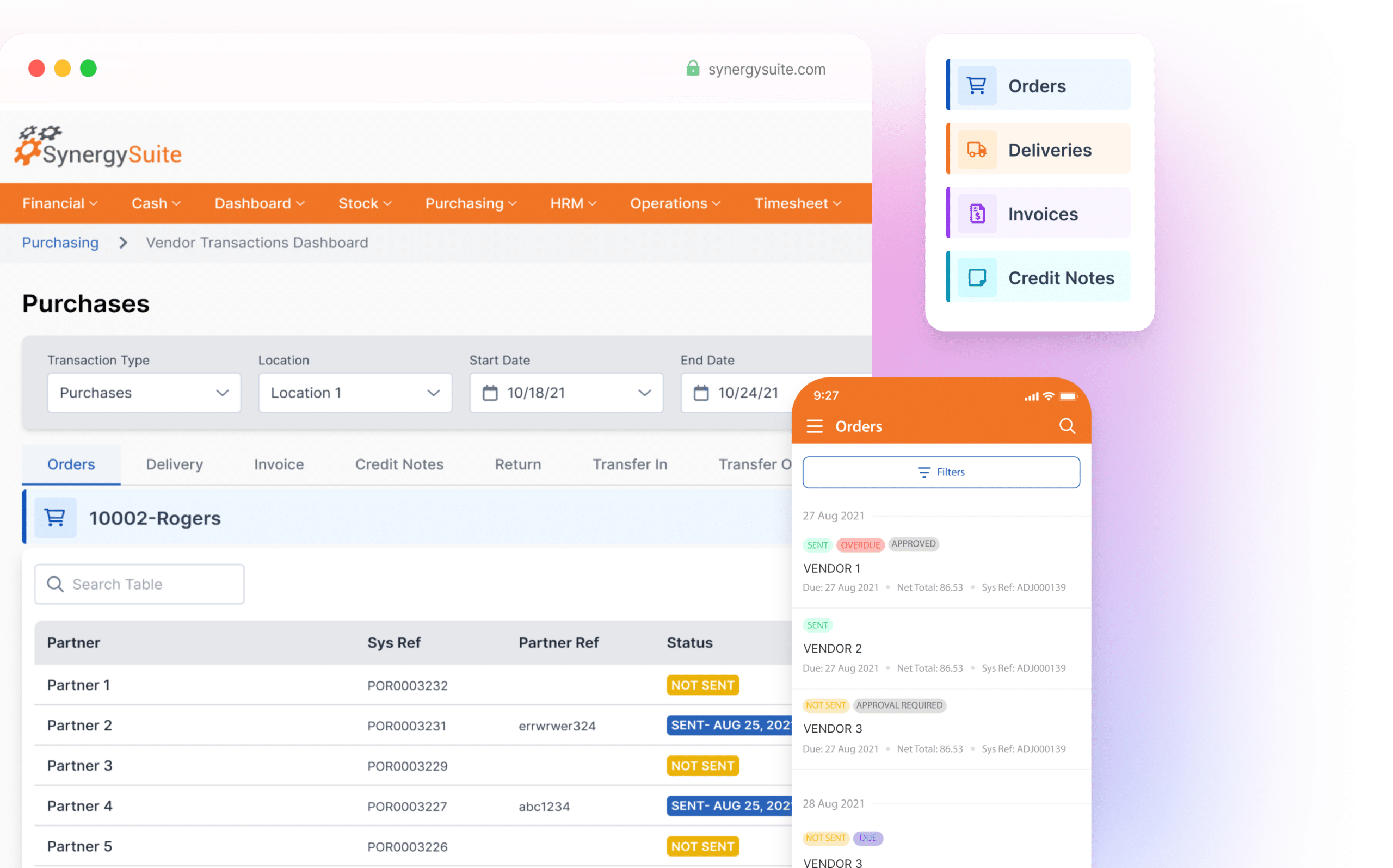
Task: Click the Orders shopping cart icon
Action: pos(976,85)
